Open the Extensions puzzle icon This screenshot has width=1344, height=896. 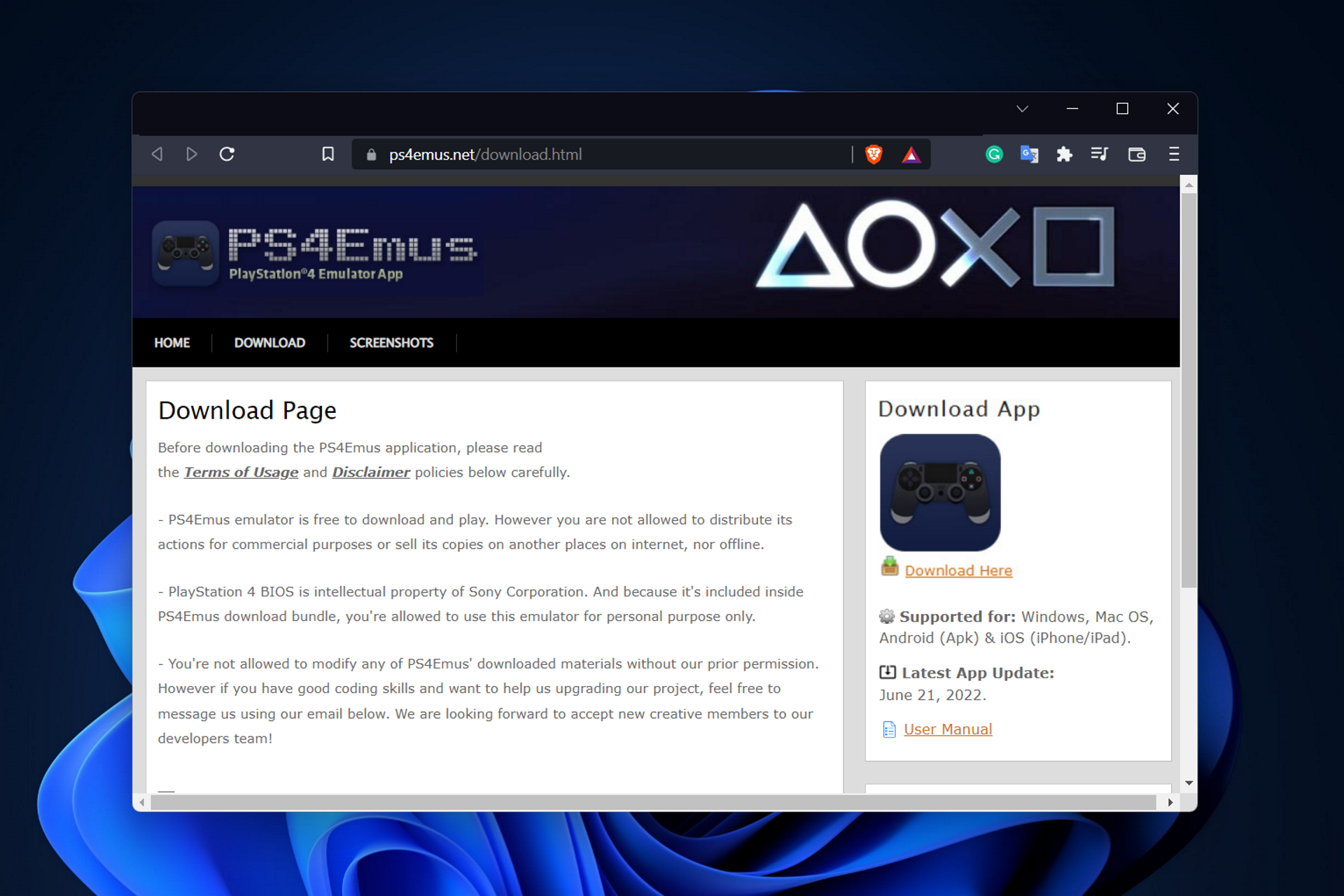[x=1064, y=154]
